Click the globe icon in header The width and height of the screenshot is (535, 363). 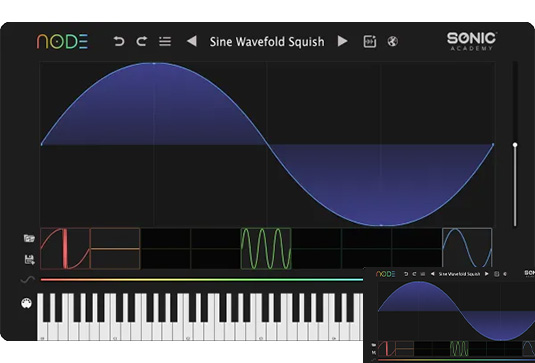(393, 41)
